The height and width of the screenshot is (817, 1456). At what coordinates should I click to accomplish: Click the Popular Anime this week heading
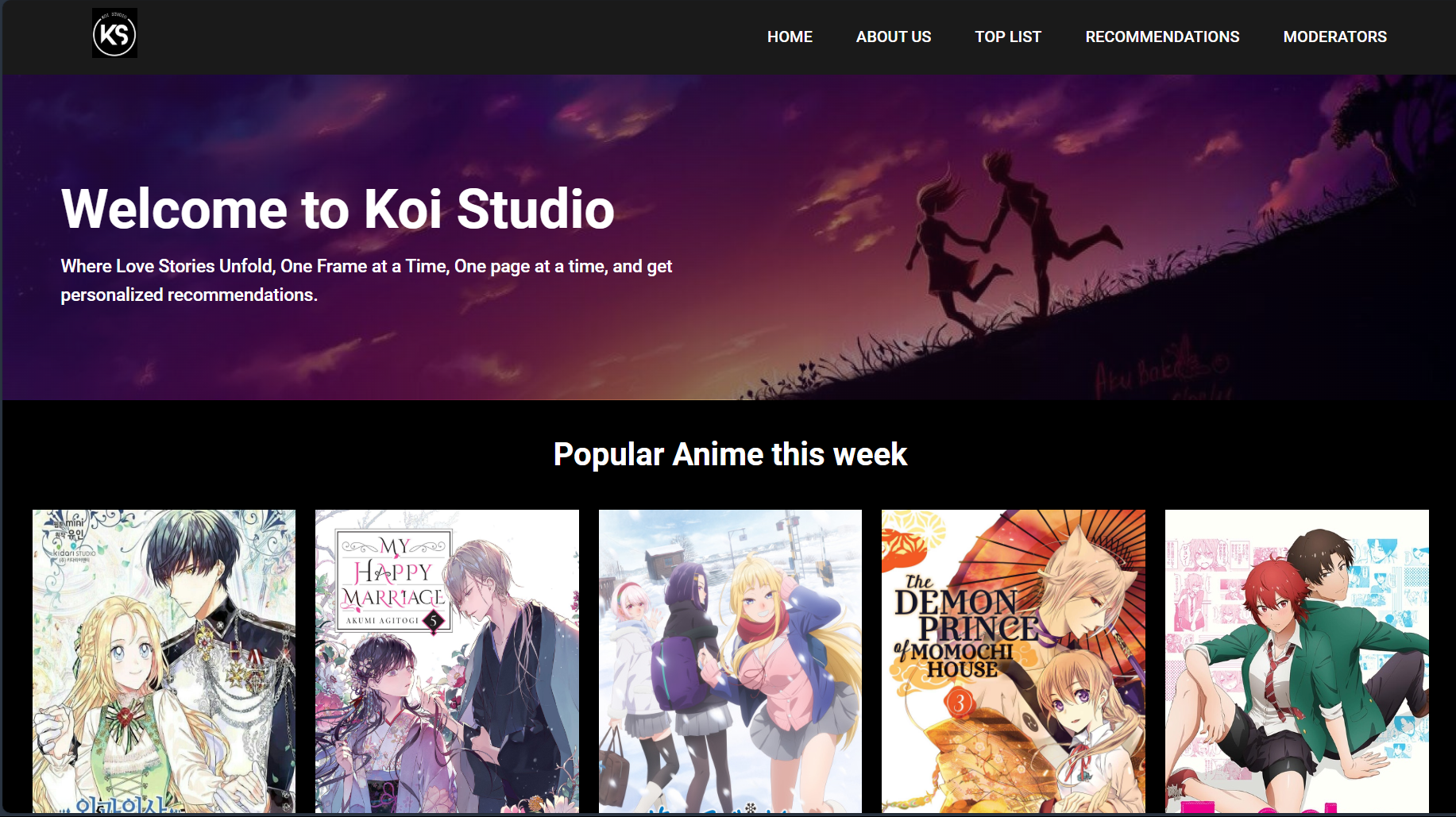[730, 454]
